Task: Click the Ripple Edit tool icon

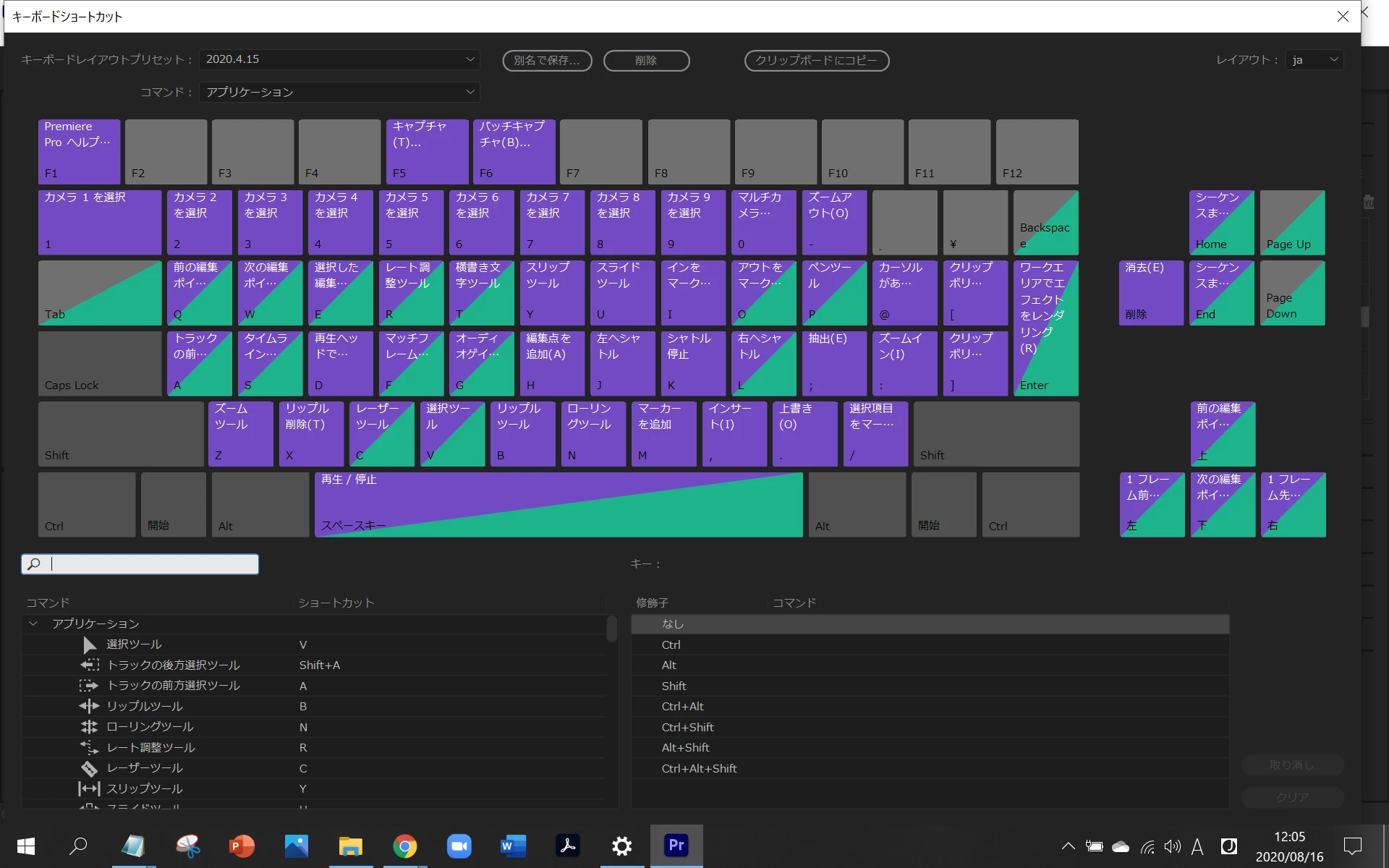Action: pos(89,706)
